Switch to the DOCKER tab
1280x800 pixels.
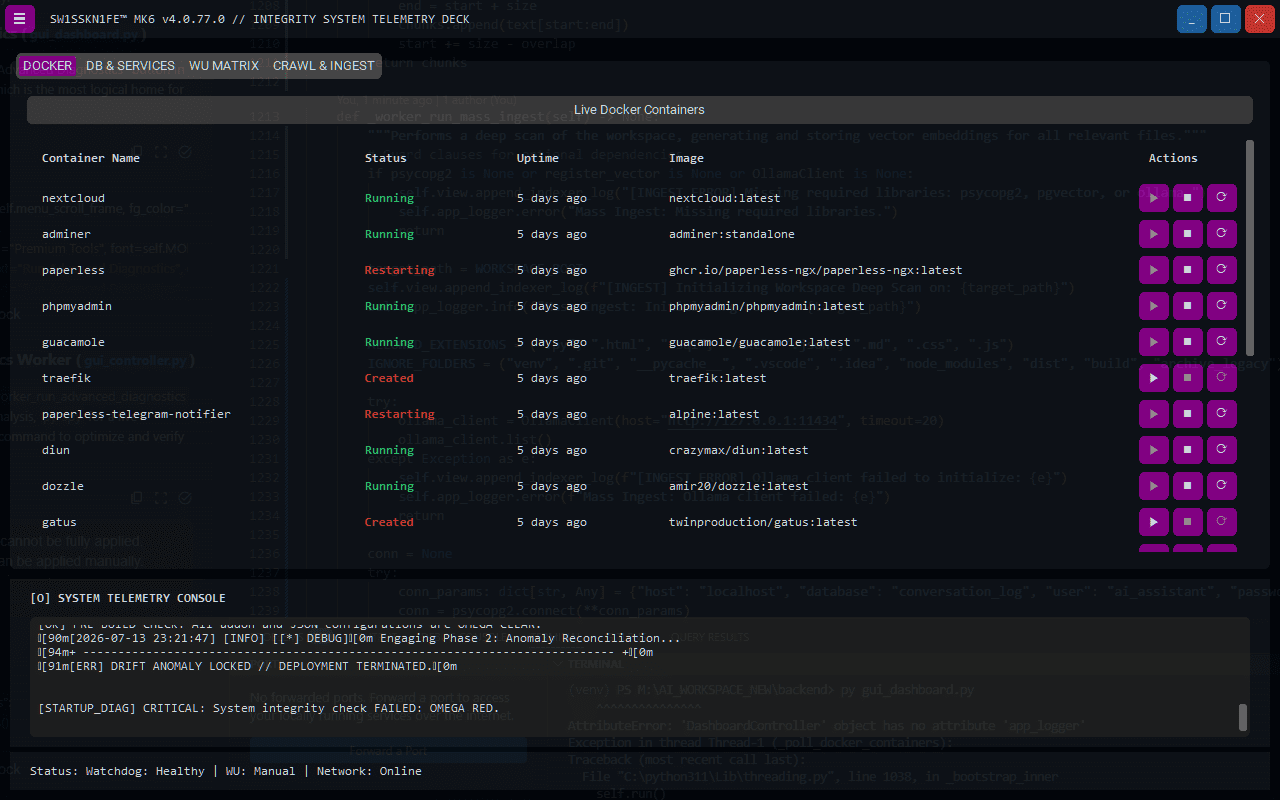click(x=48, y=66)
